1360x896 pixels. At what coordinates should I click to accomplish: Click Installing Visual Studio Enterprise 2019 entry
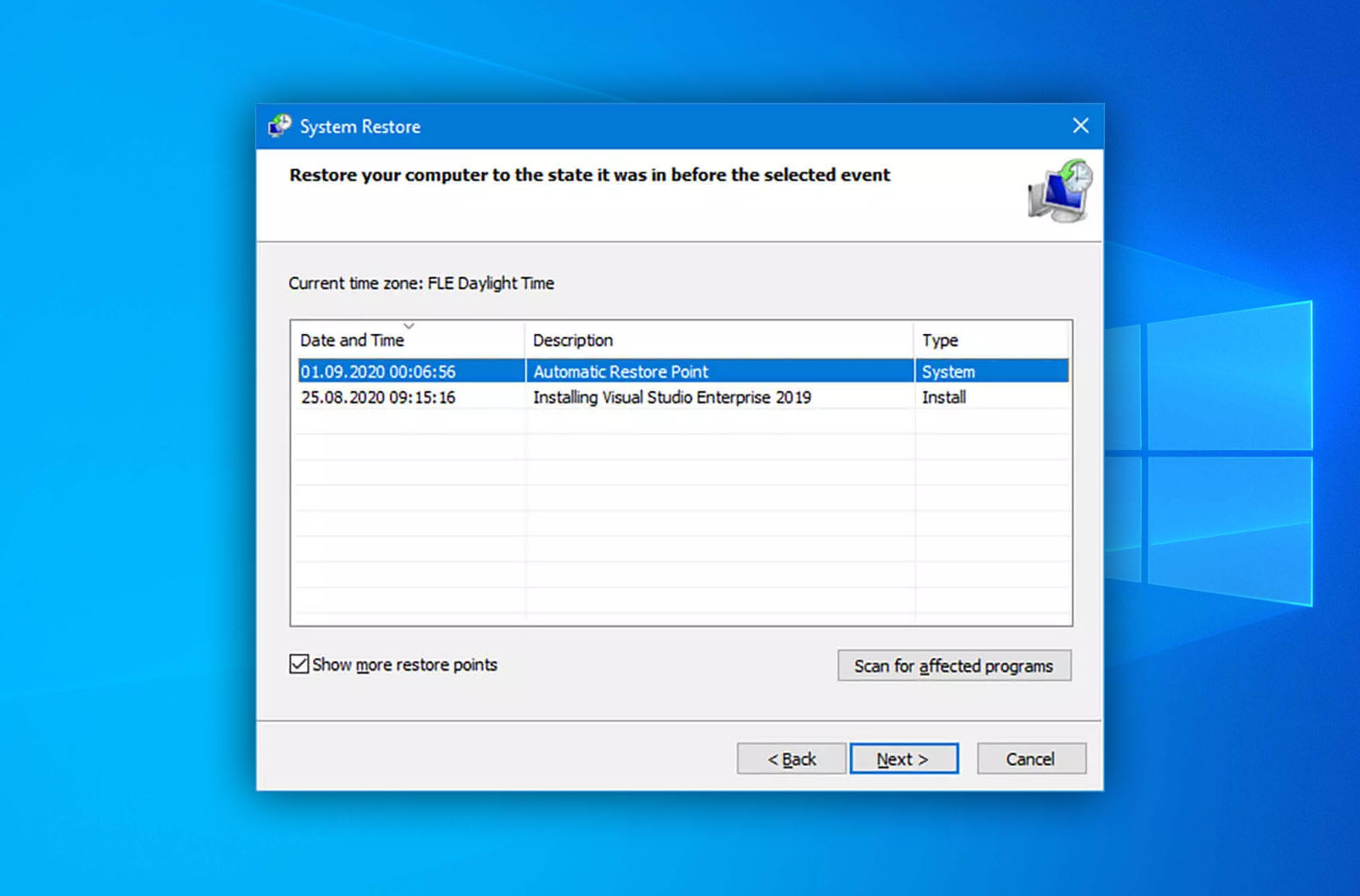click(671, 397)
